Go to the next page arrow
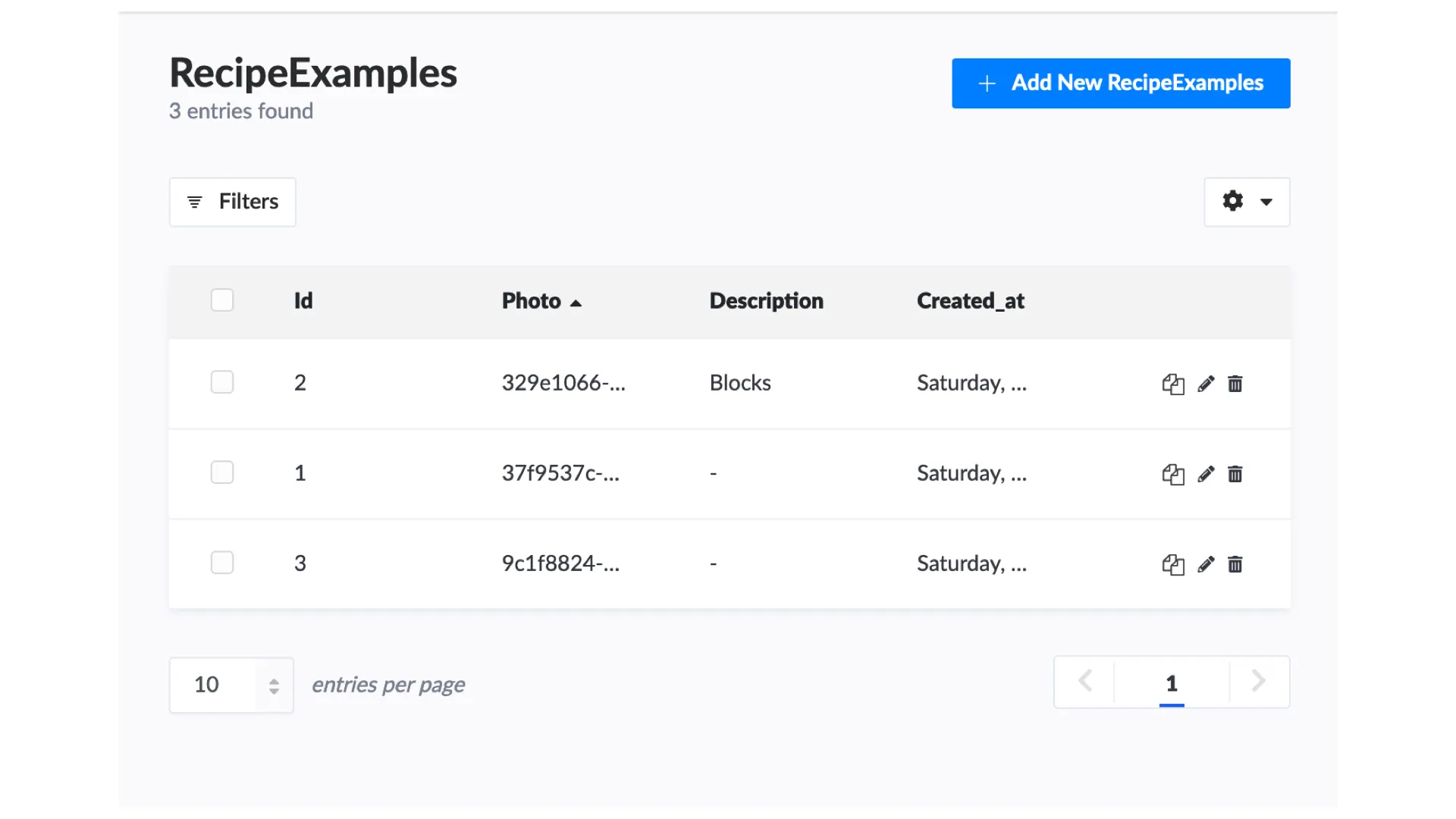Viewport: 1456px width, 819px height. tap(1259, 681)
